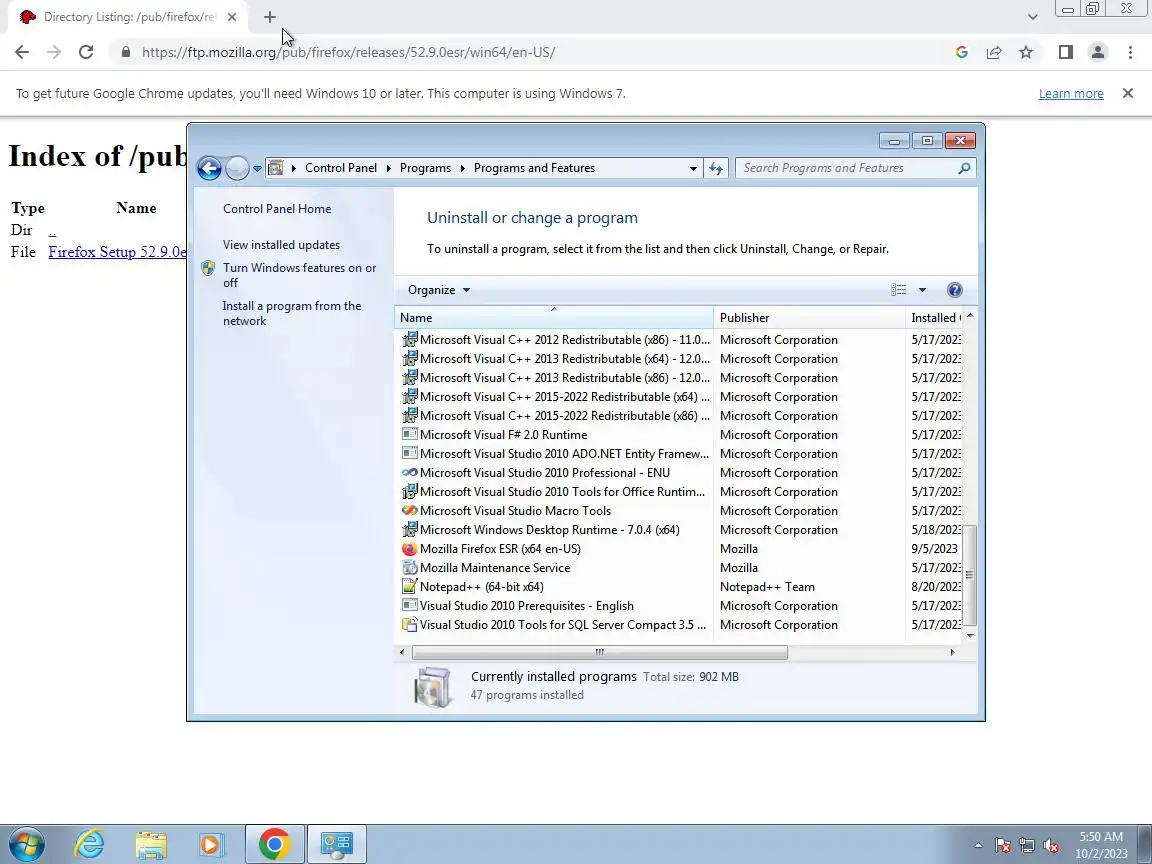The width and height of the screenshot is (1152, 864).
Task: Open Control Panel Home
Action: 277,209
